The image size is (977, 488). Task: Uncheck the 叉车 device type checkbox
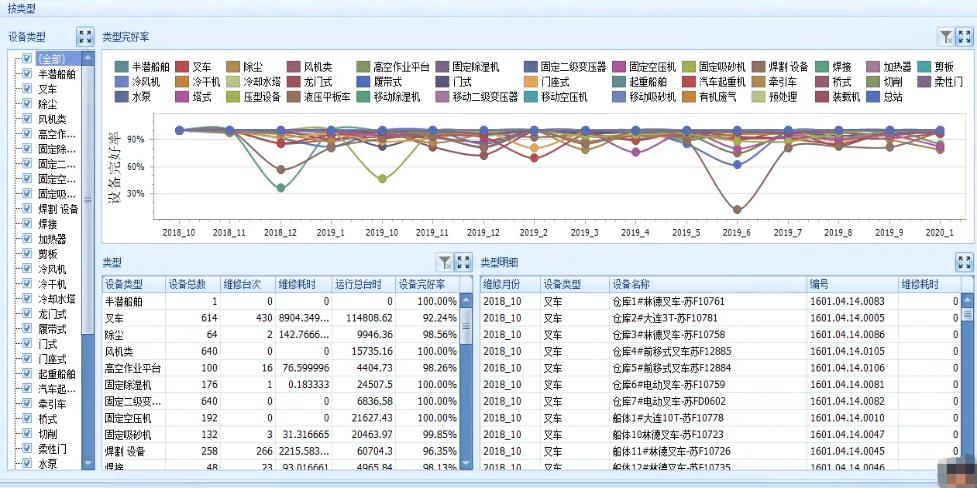(27, 89)
